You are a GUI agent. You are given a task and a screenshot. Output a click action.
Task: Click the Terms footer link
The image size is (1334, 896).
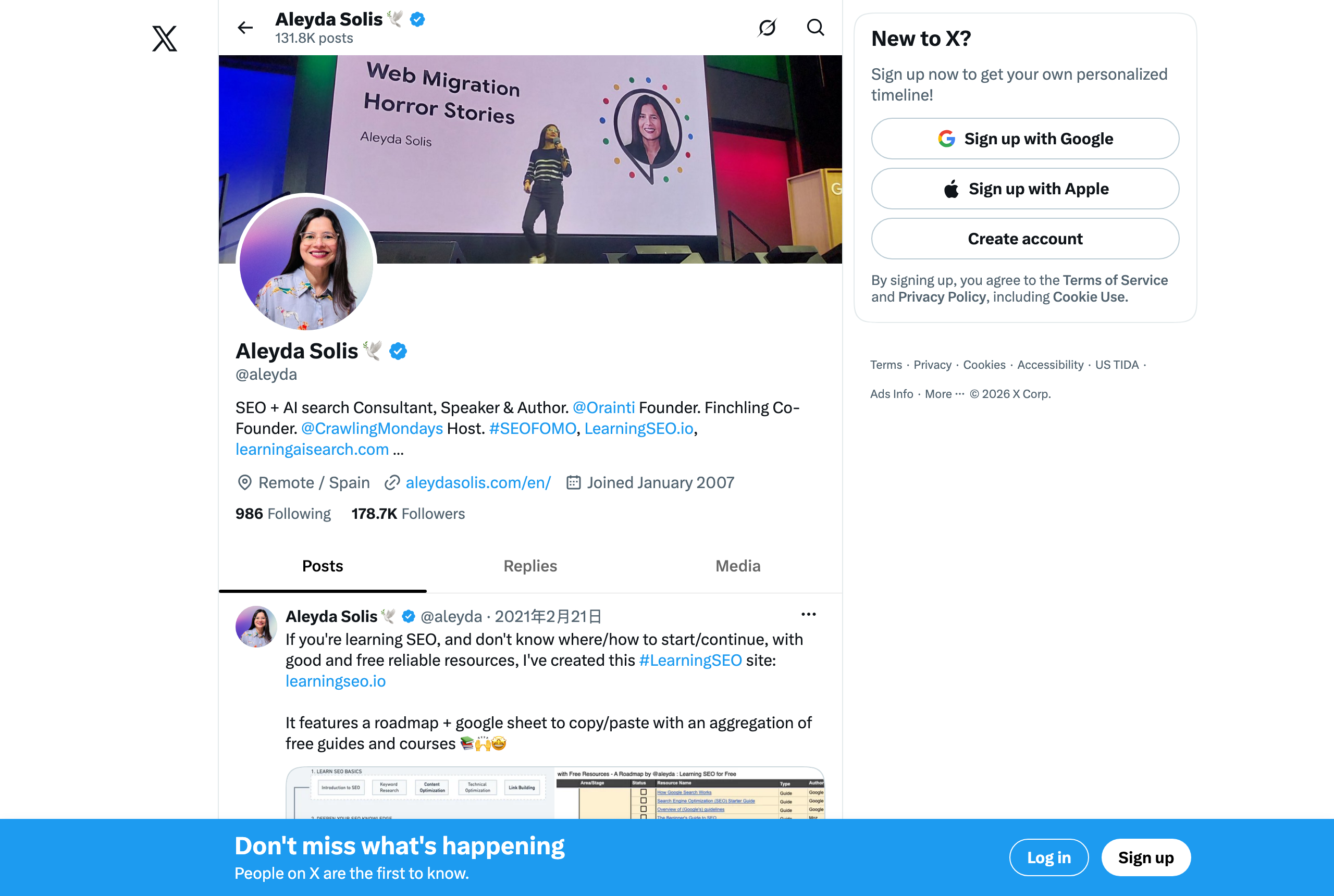point(886,365)
